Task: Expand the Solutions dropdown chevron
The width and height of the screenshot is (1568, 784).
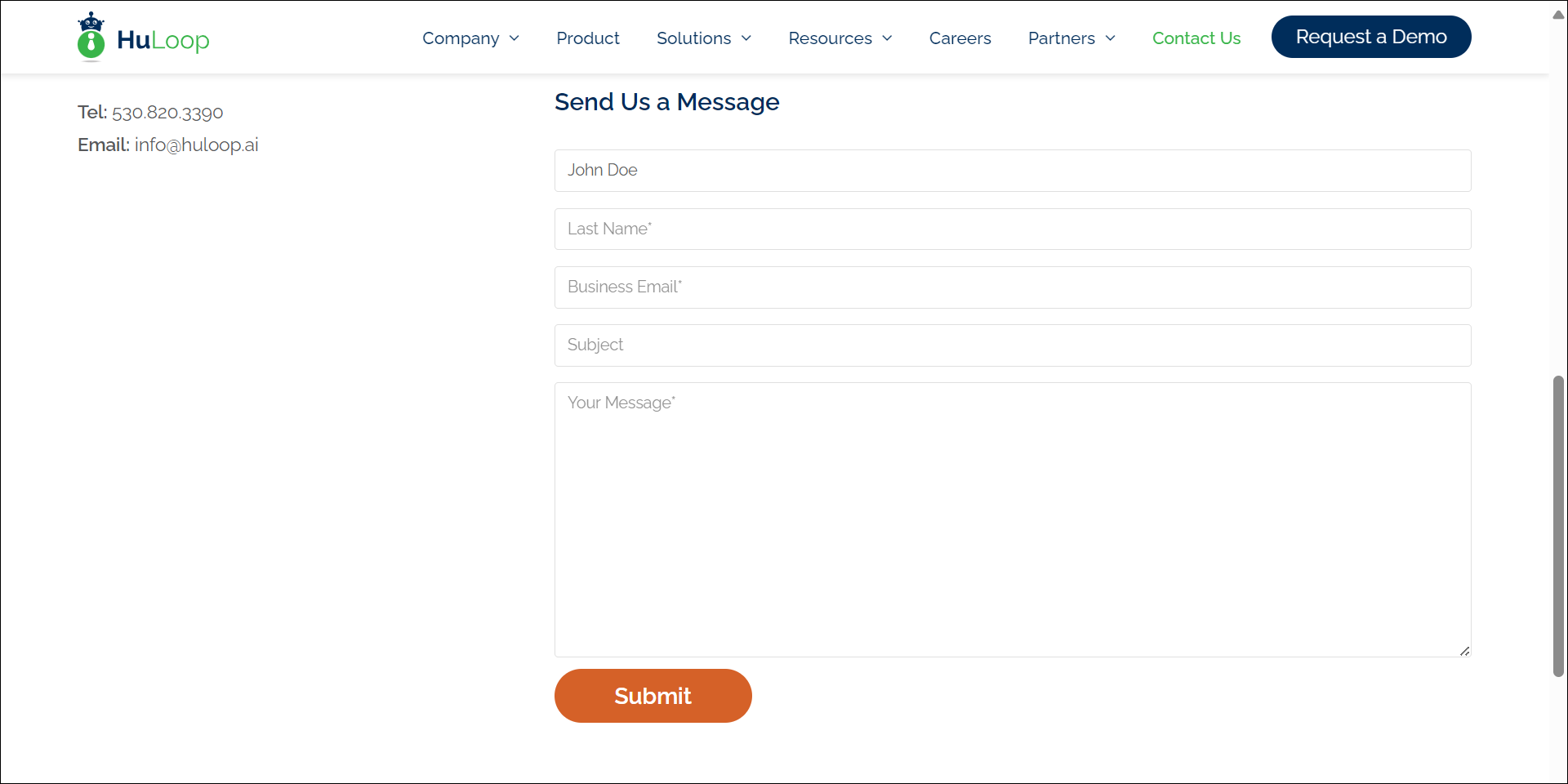Action: point(746,38)
